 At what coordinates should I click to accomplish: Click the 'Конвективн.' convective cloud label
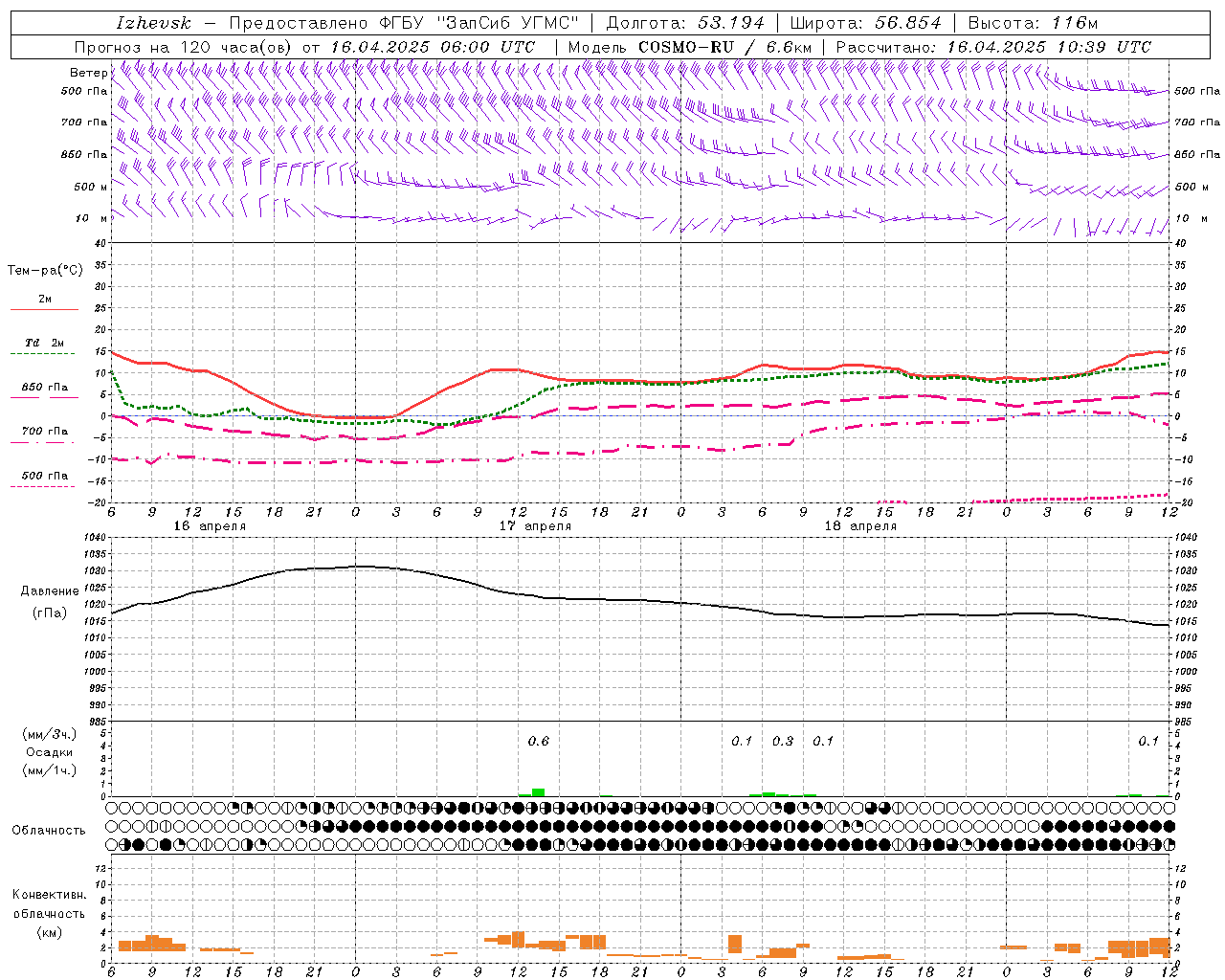[49, 895]
